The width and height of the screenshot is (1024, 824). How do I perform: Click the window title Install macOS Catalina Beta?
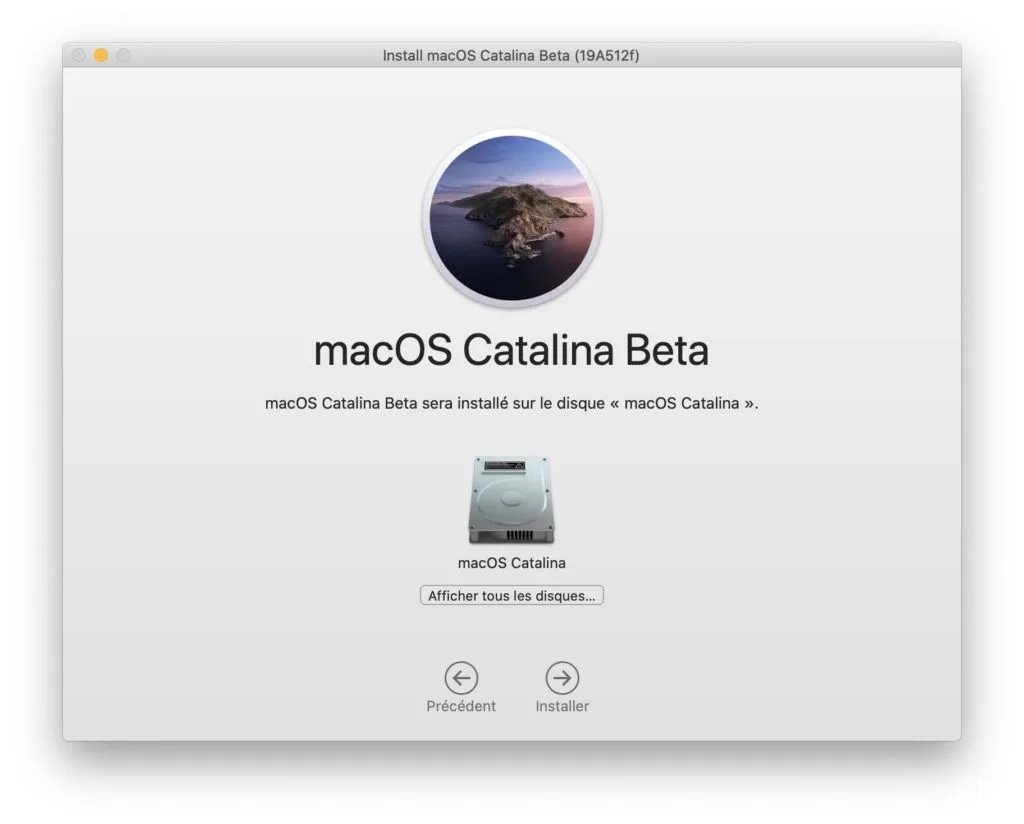[511, 56]
